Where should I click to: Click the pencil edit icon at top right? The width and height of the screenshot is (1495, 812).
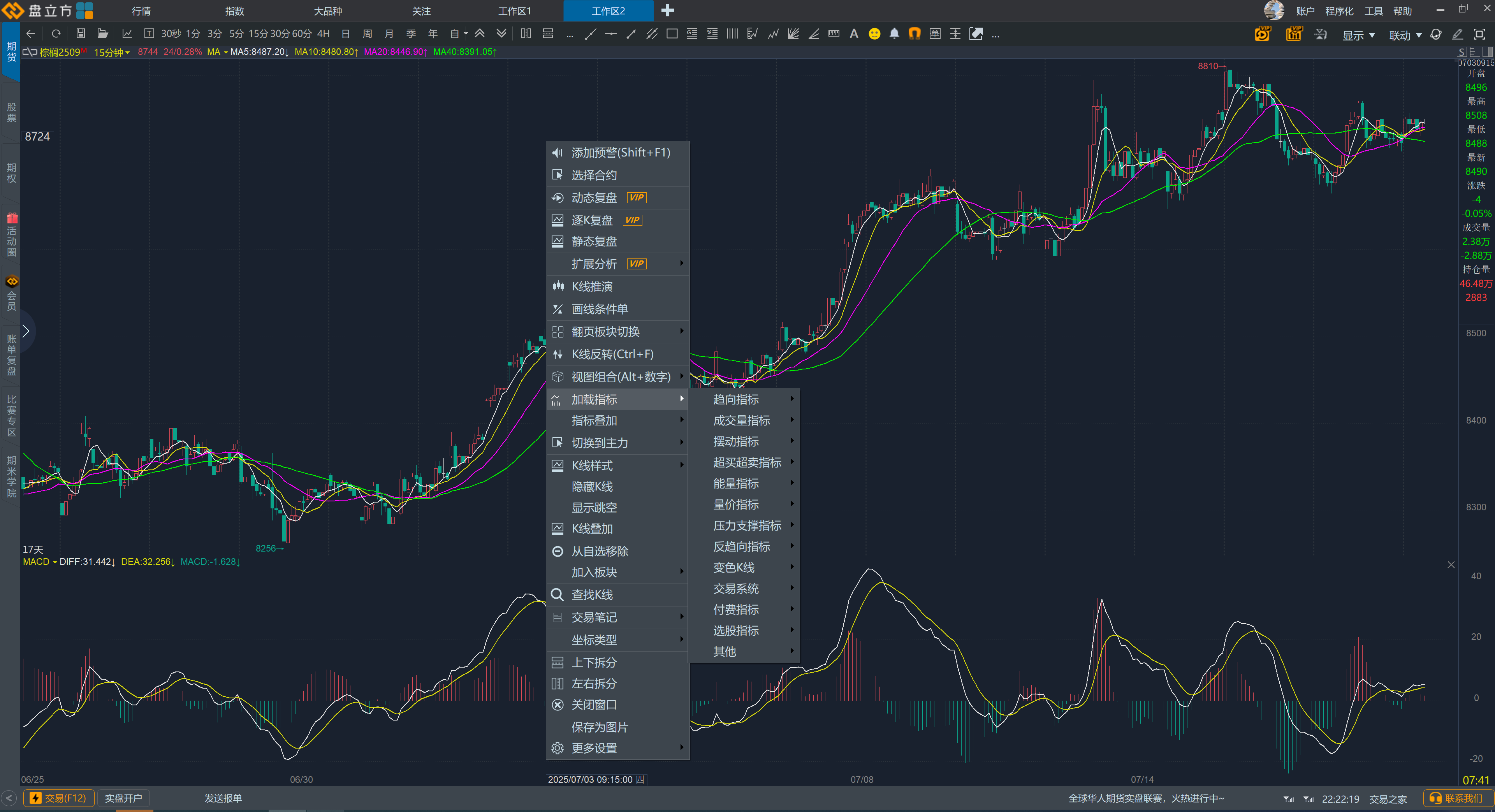(x=1457, y=34)
